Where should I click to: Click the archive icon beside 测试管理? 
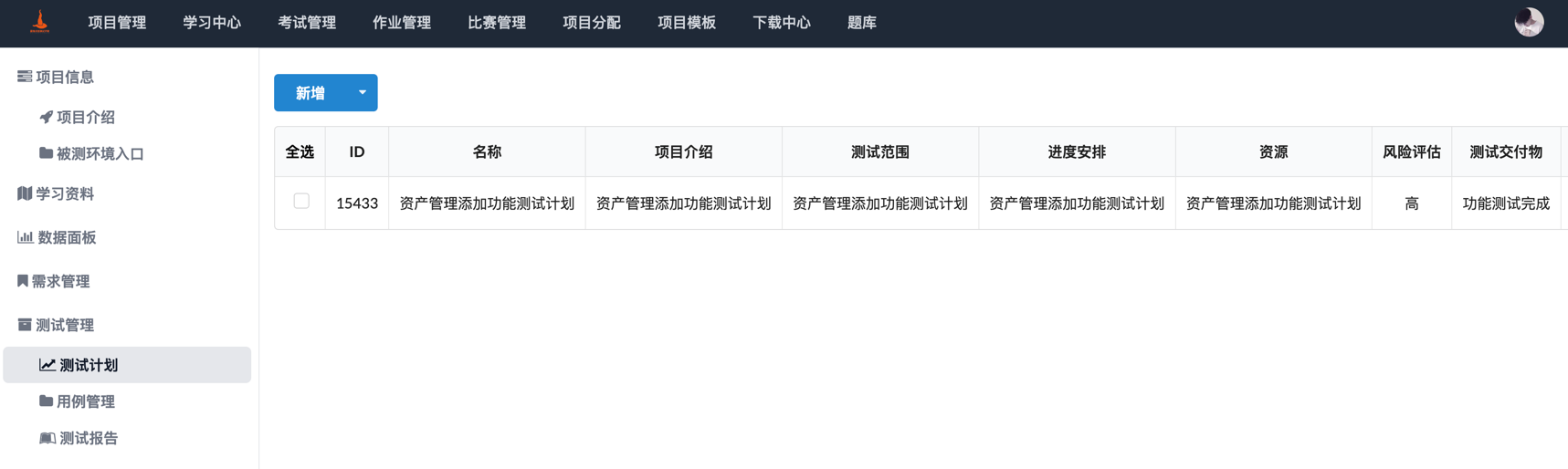point(25,325)
